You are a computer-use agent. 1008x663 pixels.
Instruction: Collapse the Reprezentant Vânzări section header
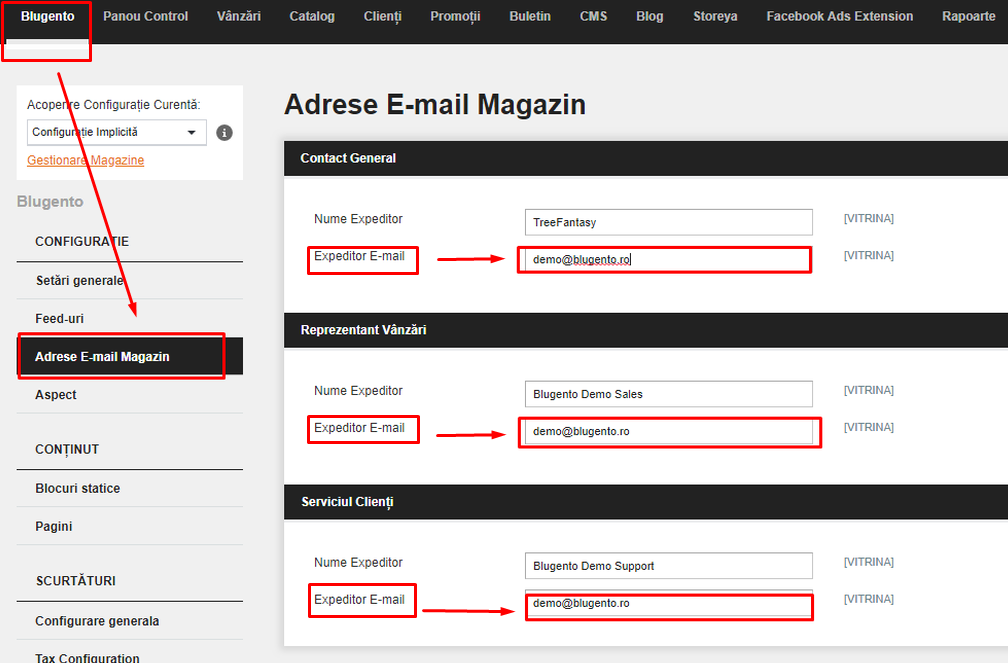click(646, 330)
